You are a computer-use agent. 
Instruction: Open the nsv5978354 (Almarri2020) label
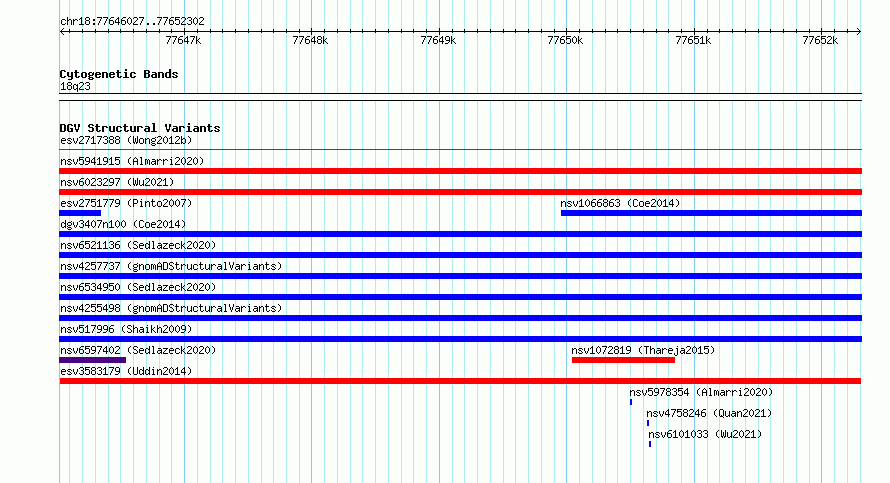[701, 392]
